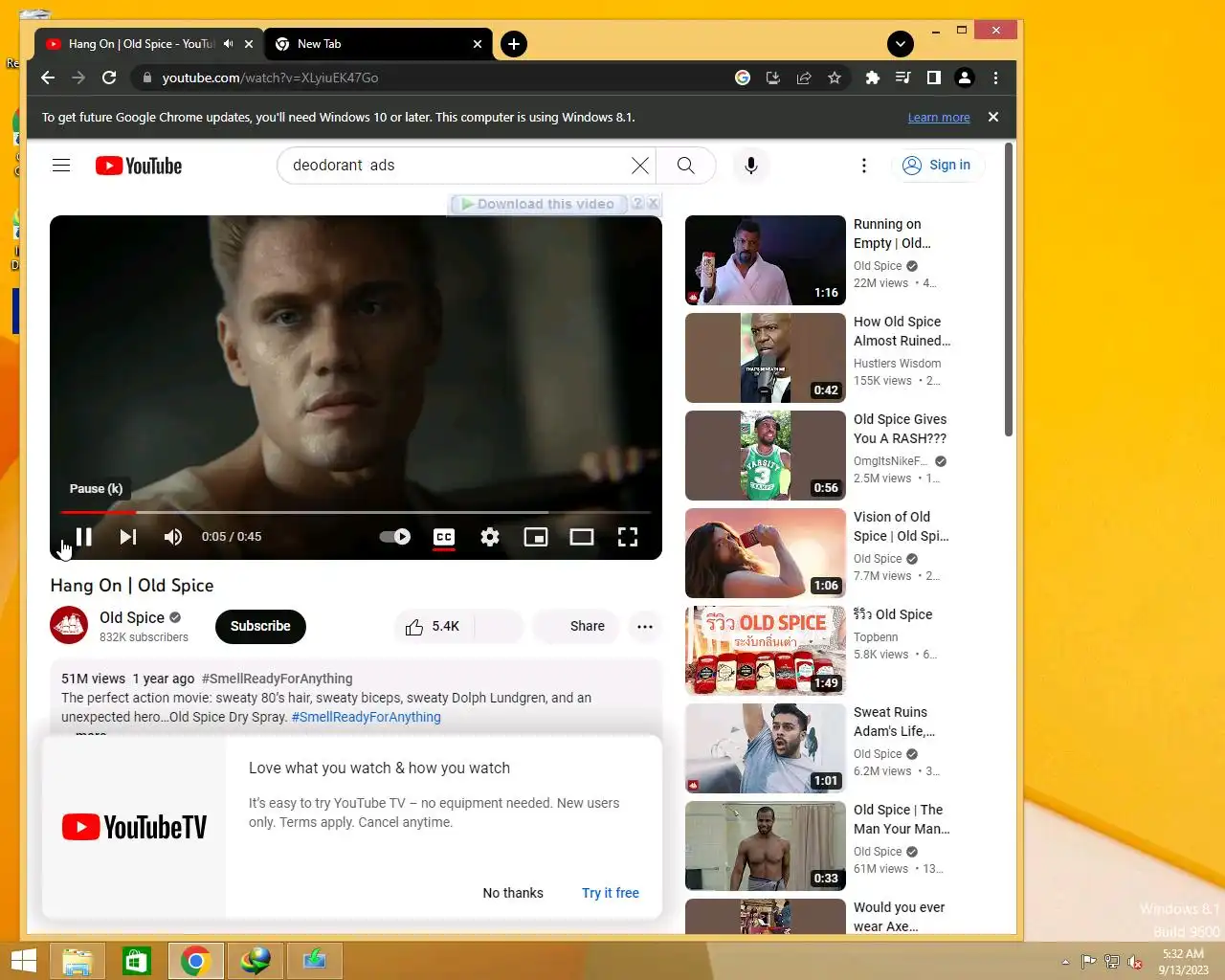Open The Man Your Man video thumbnail
Image resolution: width=1225 pixels, height=980 pixels.
[x=766, y=846]
